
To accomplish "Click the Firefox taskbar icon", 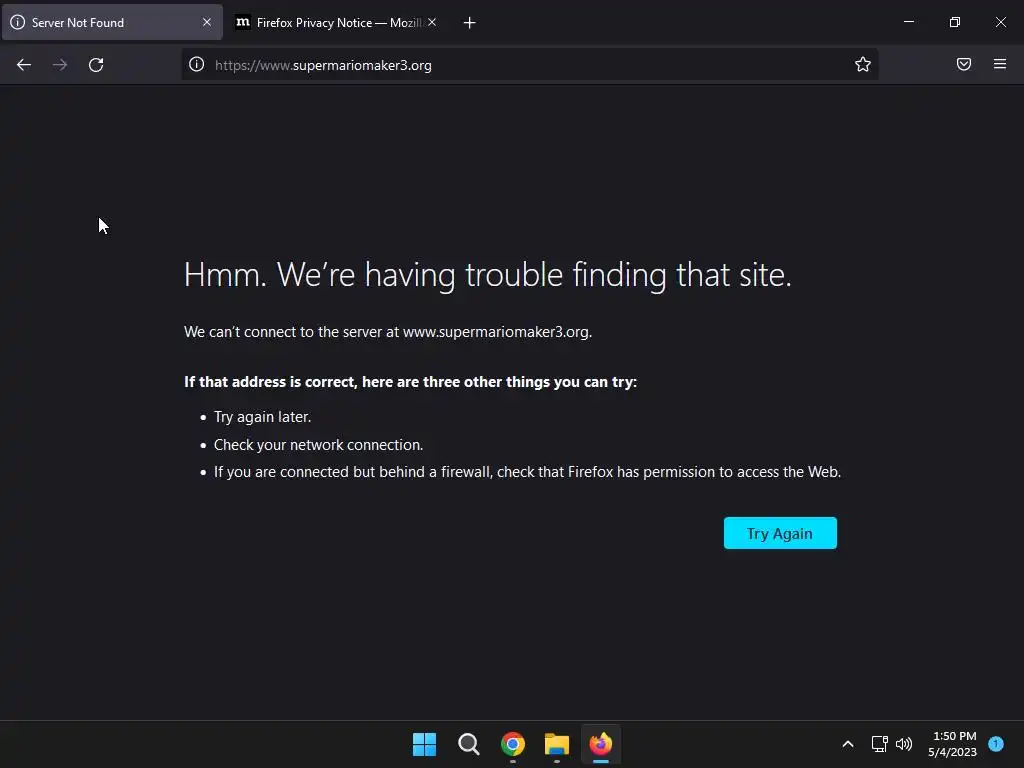I will [x=601, y=744].
